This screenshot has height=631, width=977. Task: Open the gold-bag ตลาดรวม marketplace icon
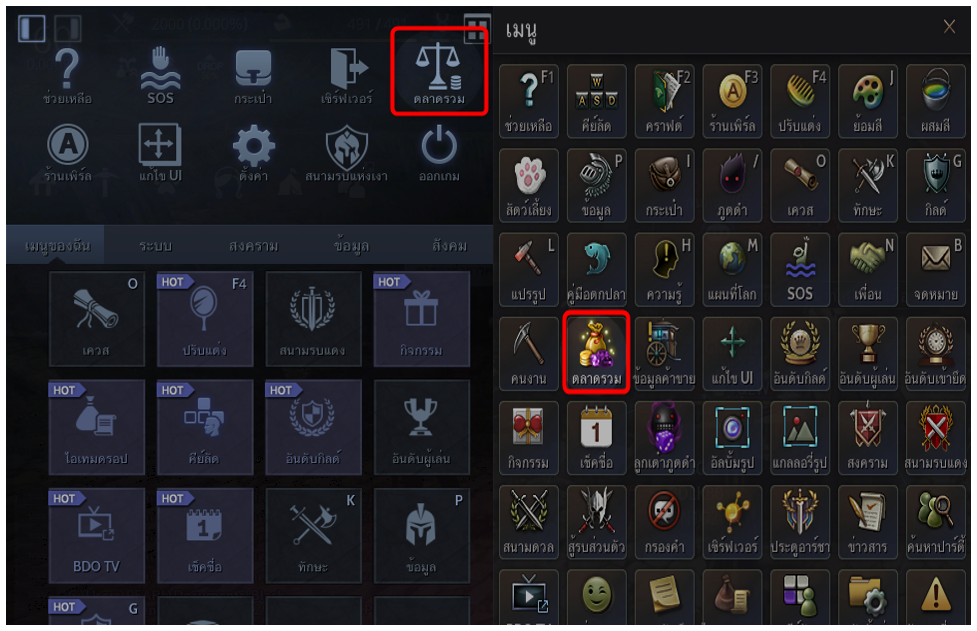(596, 353)
